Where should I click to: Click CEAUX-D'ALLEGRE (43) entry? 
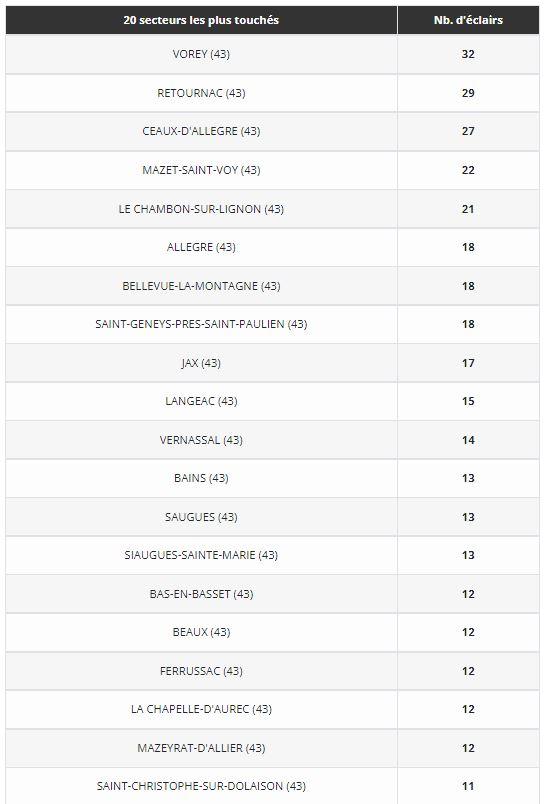pos(201,131)
